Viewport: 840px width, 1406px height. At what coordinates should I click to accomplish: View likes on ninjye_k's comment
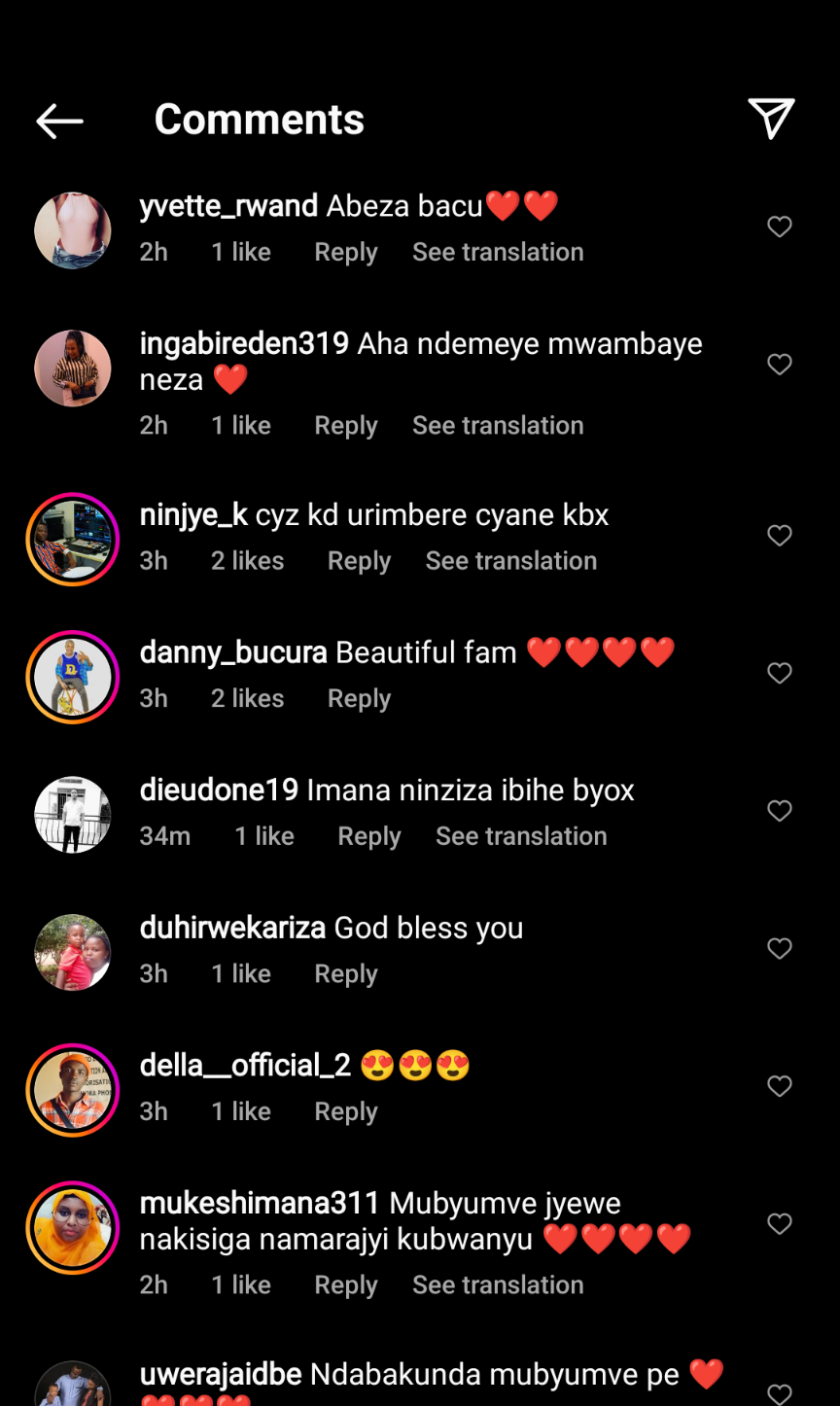247,561
